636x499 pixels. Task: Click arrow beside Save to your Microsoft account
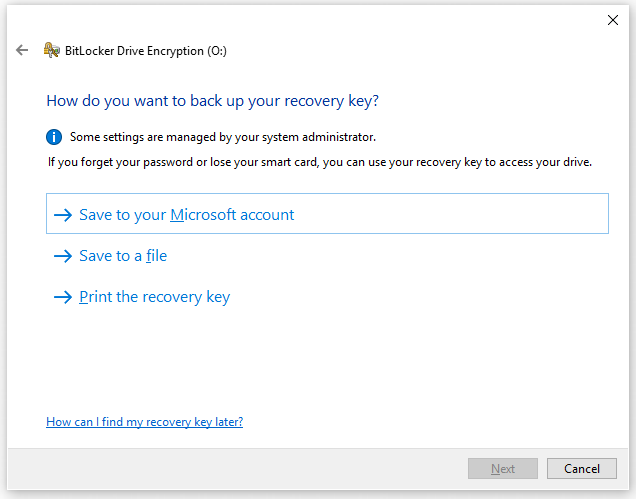tap(63, 215)
